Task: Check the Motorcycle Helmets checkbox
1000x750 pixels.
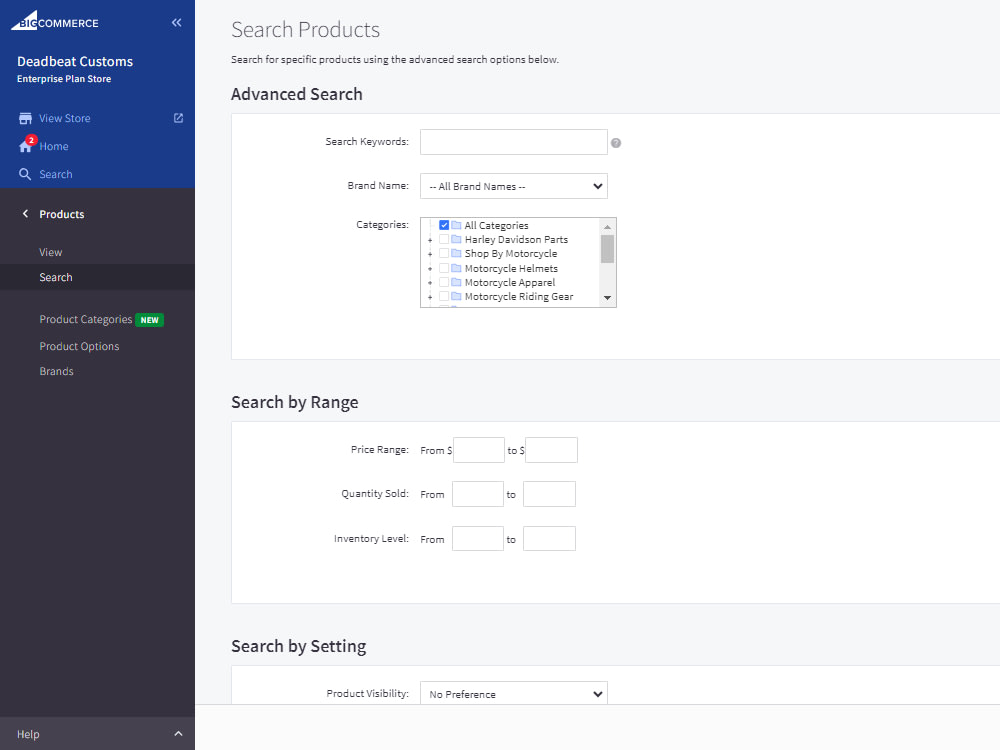Action: pyautogui.click(x=444, y=268)
